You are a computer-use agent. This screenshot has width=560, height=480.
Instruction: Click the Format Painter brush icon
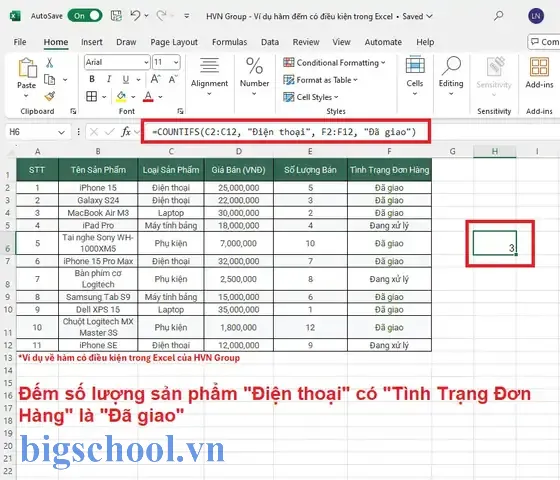pos(50,96)
